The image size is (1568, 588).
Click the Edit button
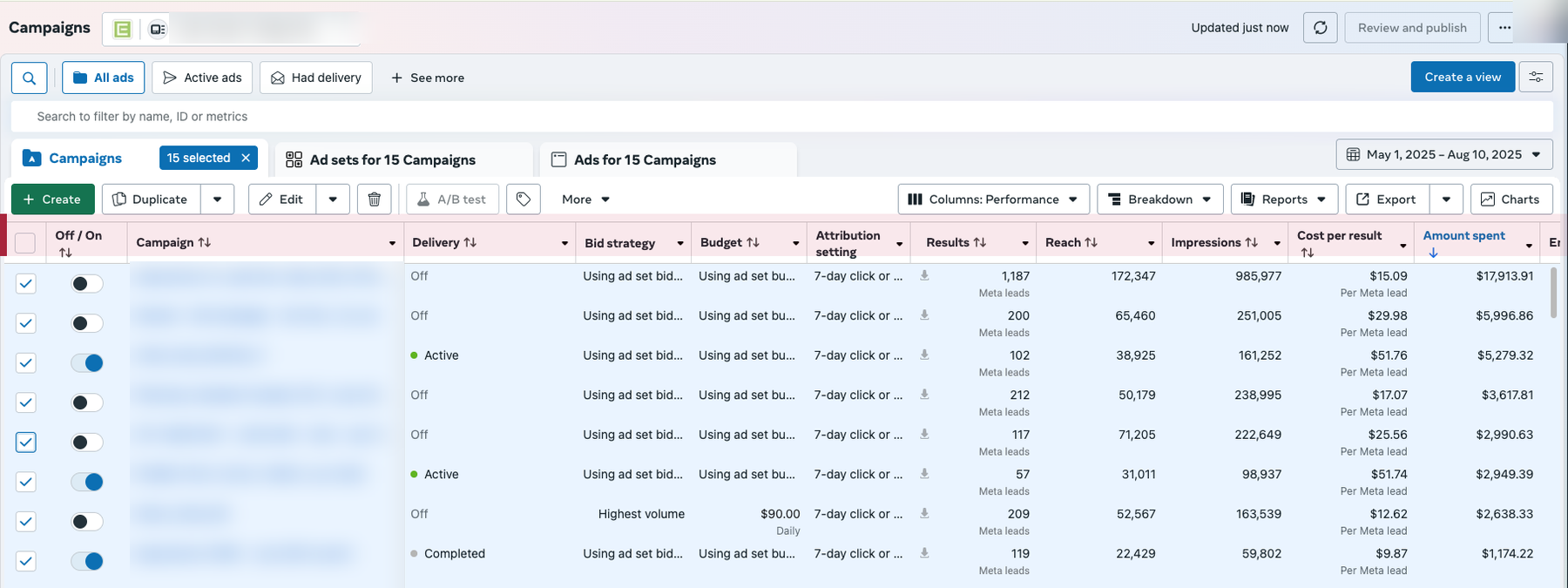tap(282, 199)
